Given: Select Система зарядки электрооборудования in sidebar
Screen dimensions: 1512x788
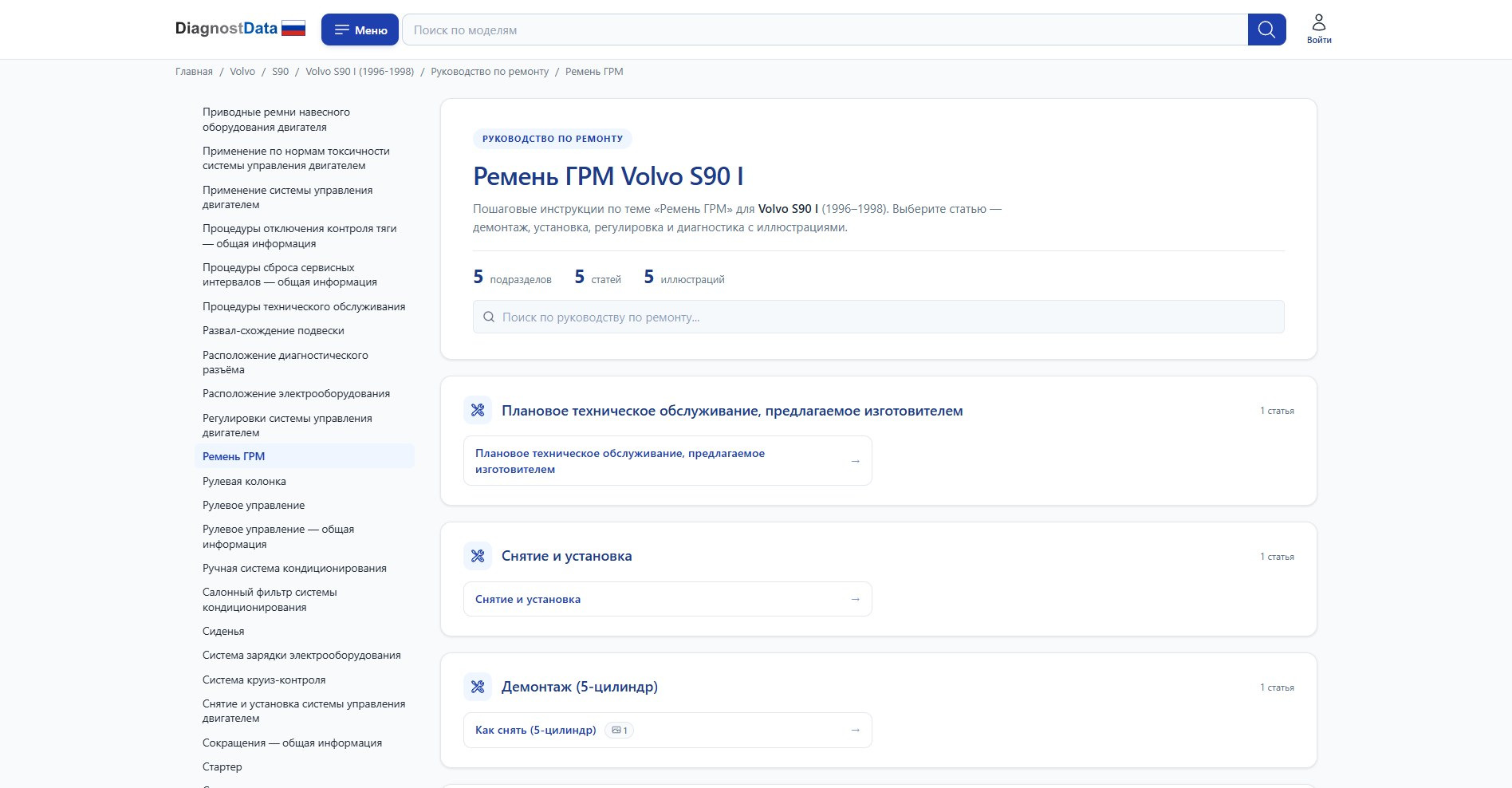Looking at the screenshot, I should pos(304,655).
